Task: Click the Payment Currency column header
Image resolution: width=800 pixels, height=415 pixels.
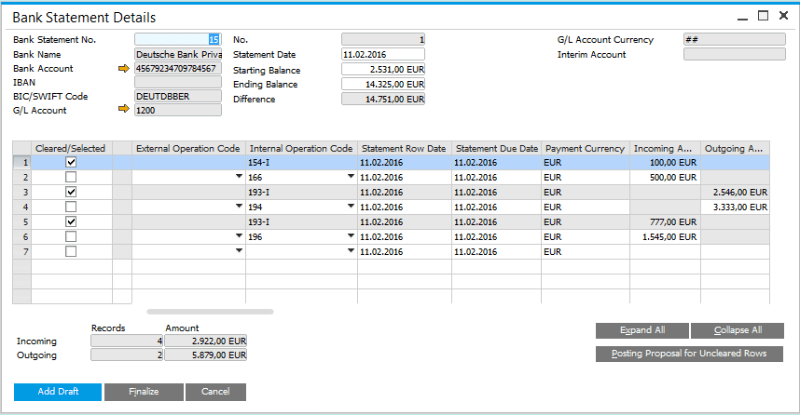Action: [585, 148]
